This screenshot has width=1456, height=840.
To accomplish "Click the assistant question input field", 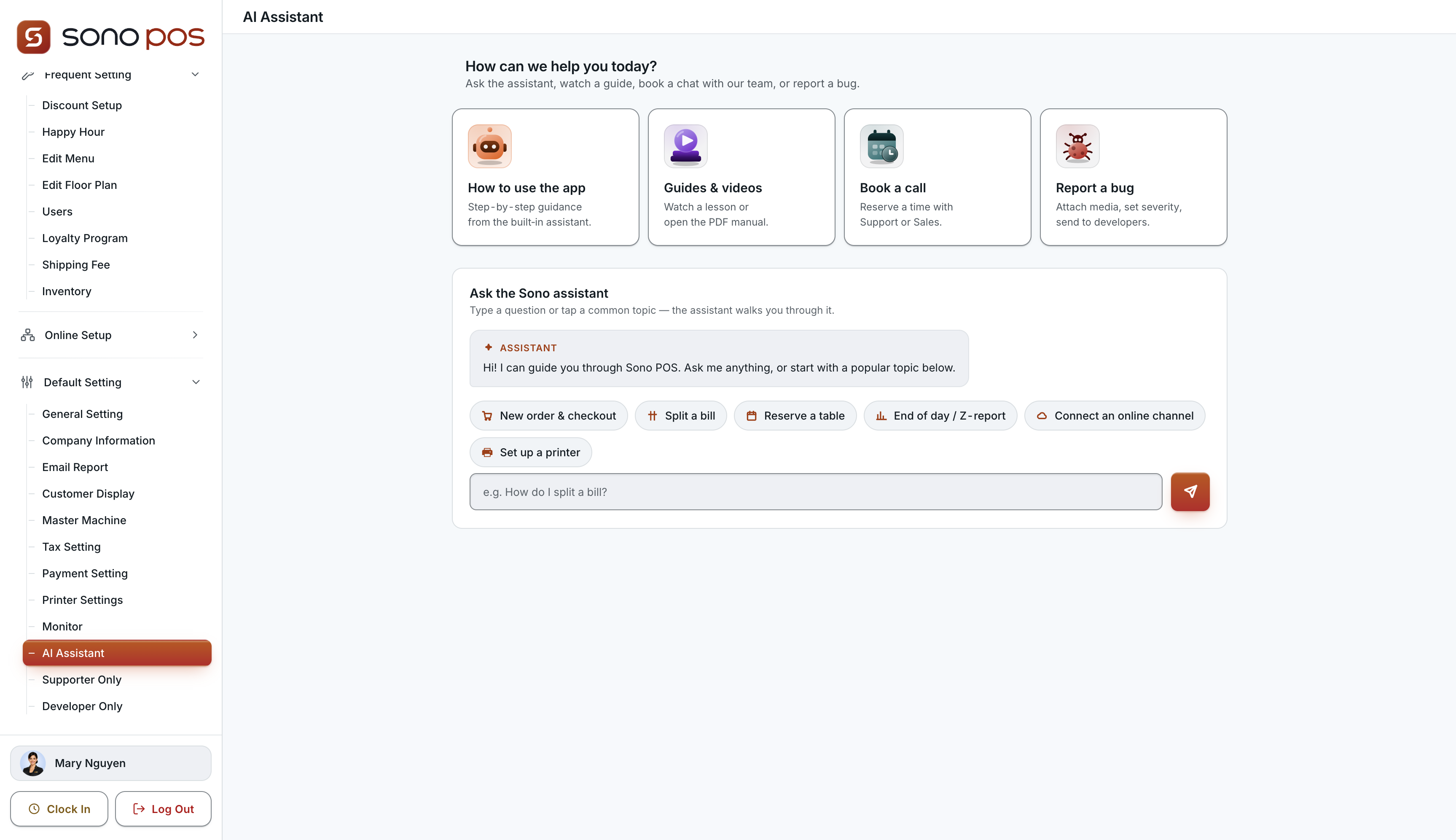I will (816, 492).
